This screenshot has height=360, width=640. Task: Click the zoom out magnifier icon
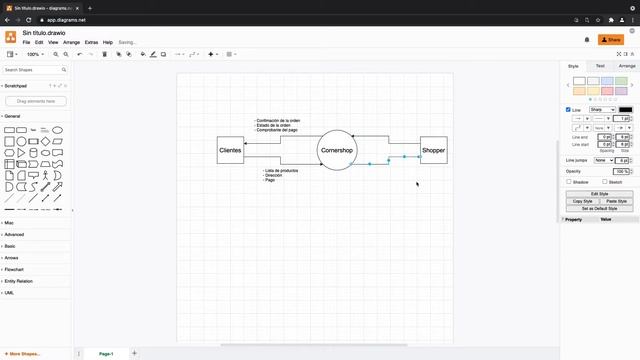point(66,54)
